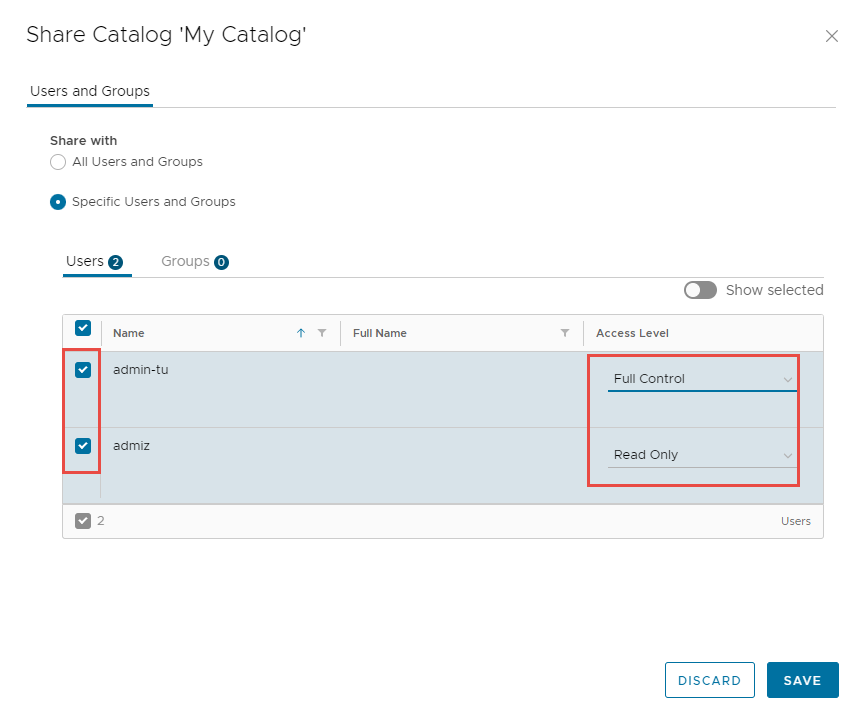Toggle the select-all header checkbox
Image resolution: width=860 pixels, height=720 pixels.
point(83,328)
